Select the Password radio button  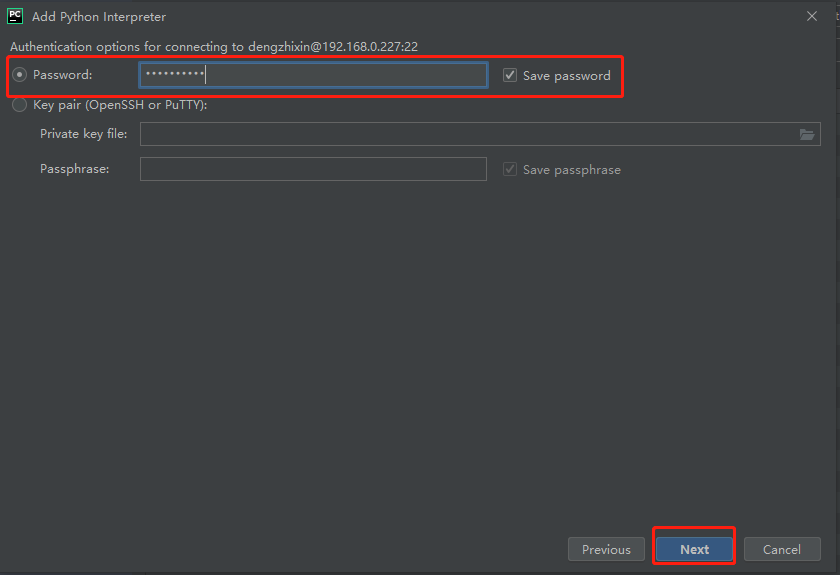pyautogui.click(x=20, y=75)
